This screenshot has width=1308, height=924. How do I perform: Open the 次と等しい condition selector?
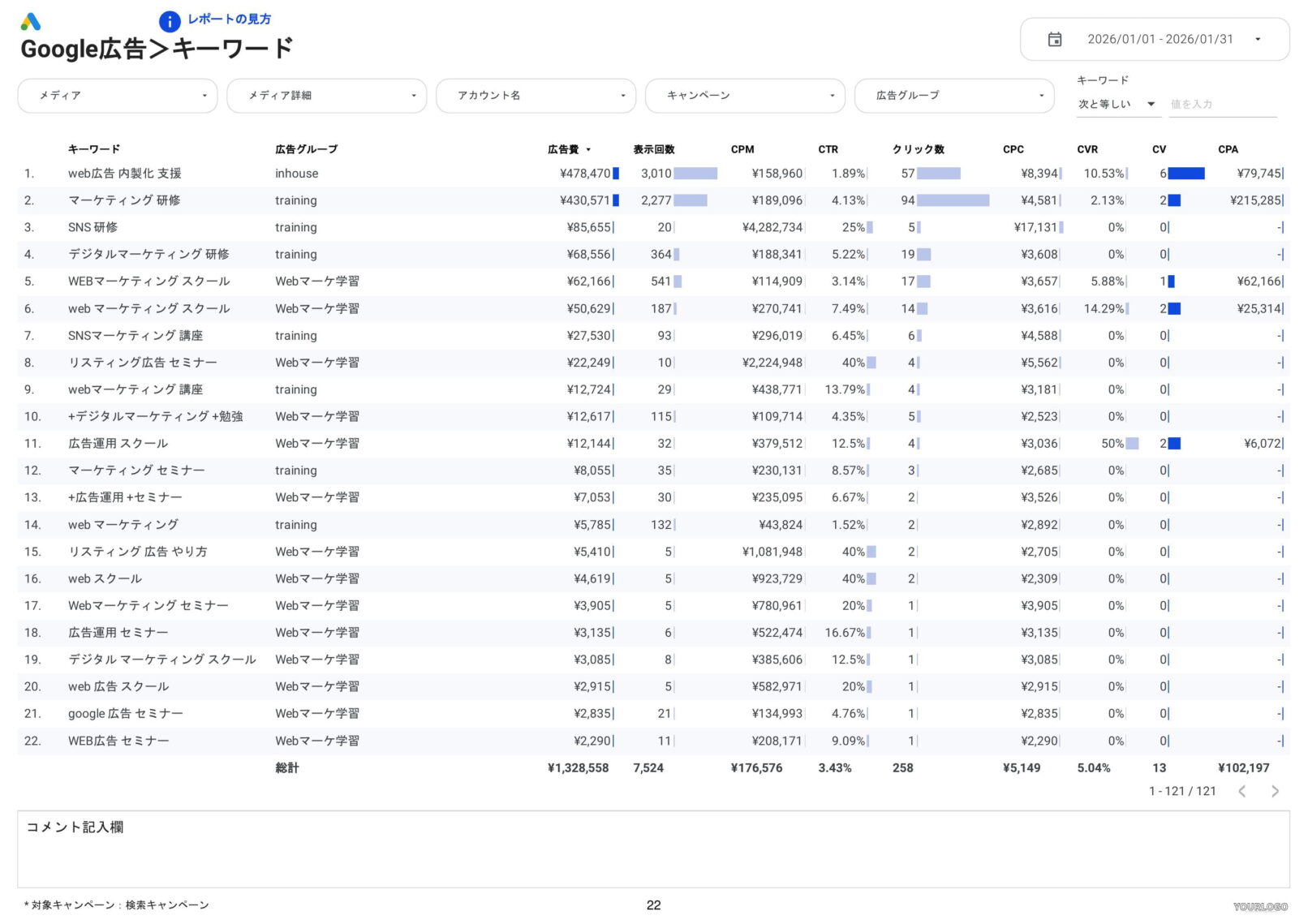click(1117, 104)
